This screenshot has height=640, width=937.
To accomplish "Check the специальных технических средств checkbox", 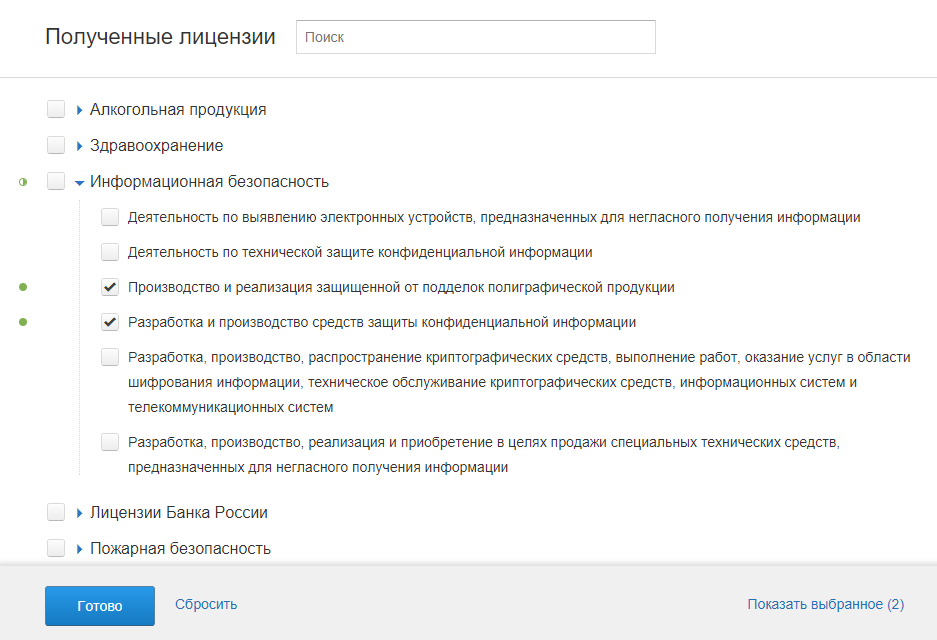I will click(x=110, y=442).
